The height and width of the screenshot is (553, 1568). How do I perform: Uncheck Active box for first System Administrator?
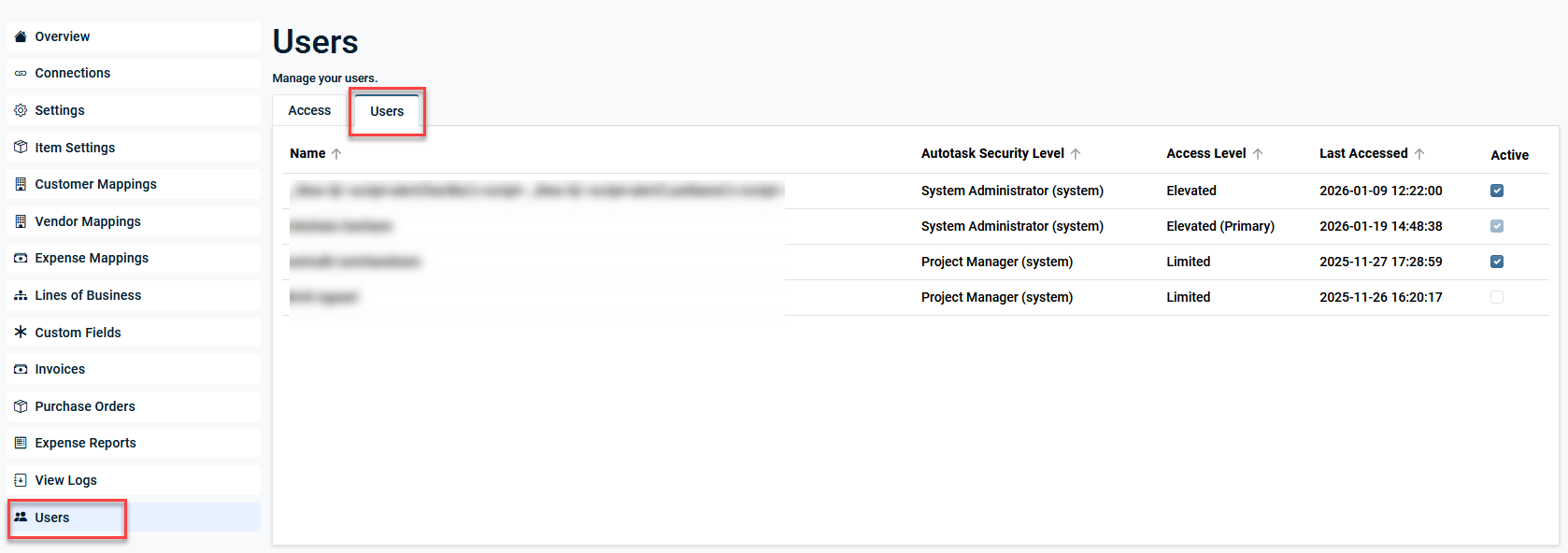(x=1496, y=191)
